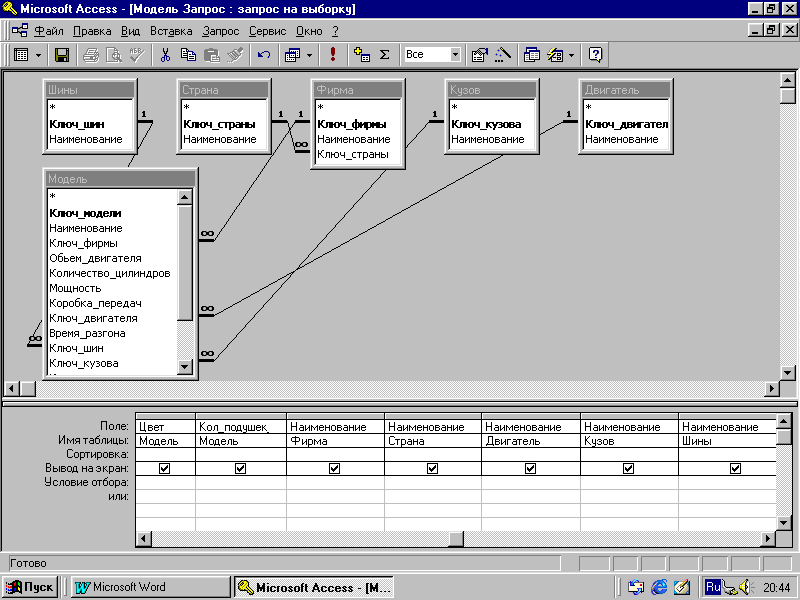Image resolution: width=800 pixels, height=600 pixels.
Task: Toggle the Totals sigma button
Action: [x=384, y=55]
